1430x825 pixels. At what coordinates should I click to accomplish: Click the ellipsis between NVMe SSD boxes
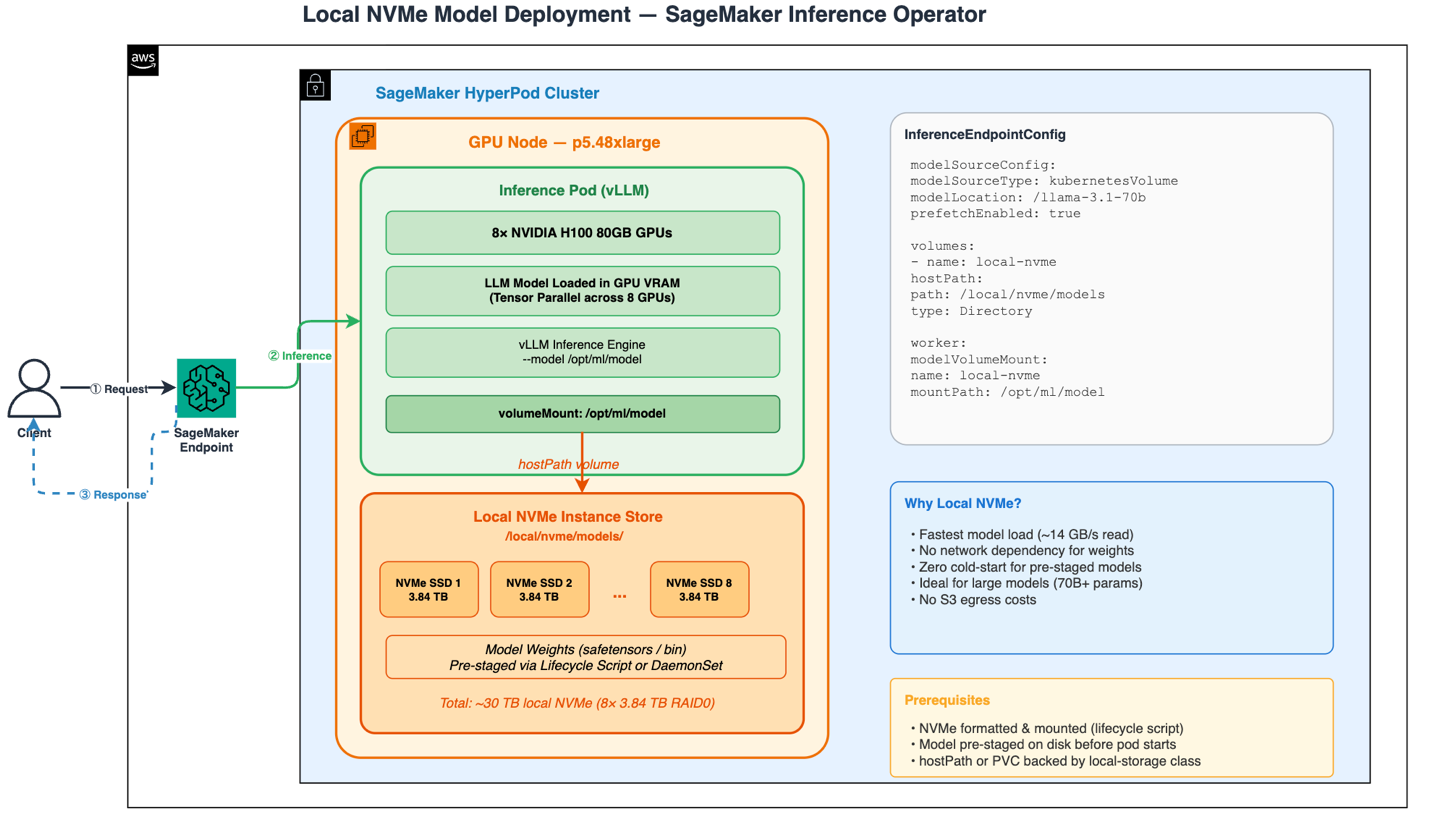(x=619, y=596)
